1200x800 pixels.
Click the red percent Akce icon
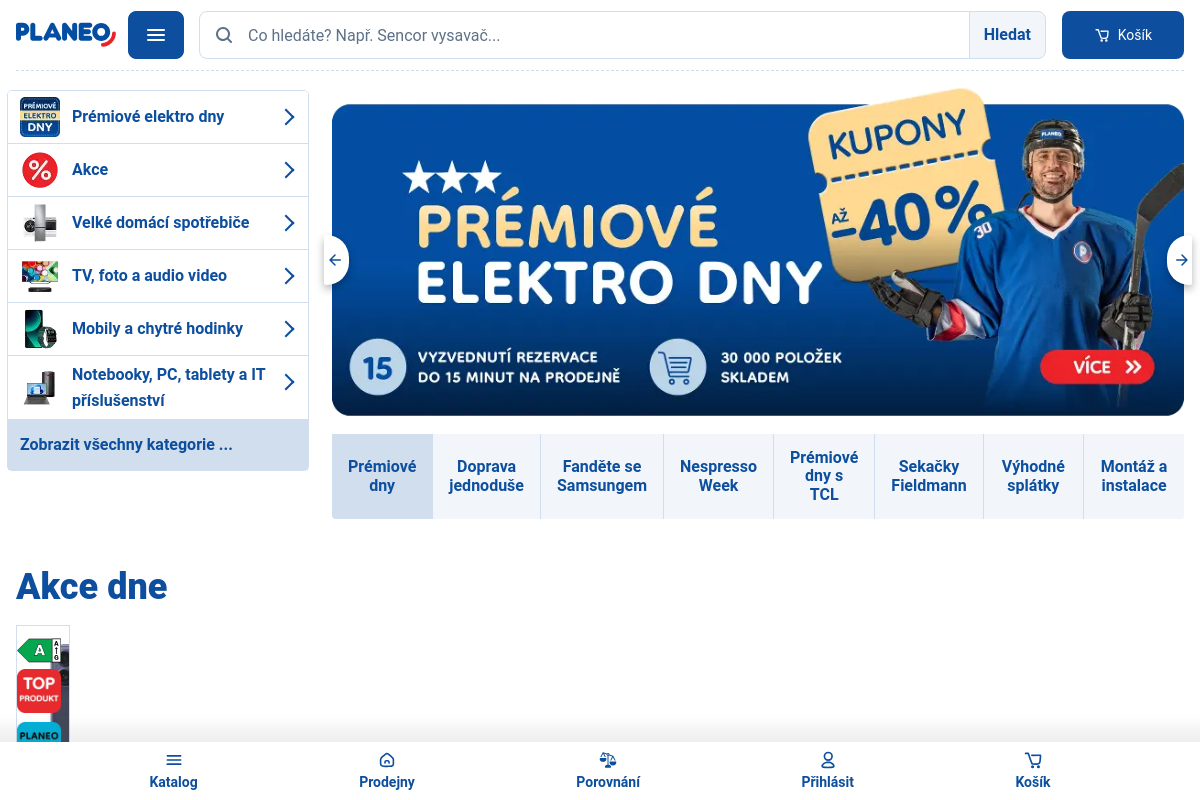coord(40,170)
